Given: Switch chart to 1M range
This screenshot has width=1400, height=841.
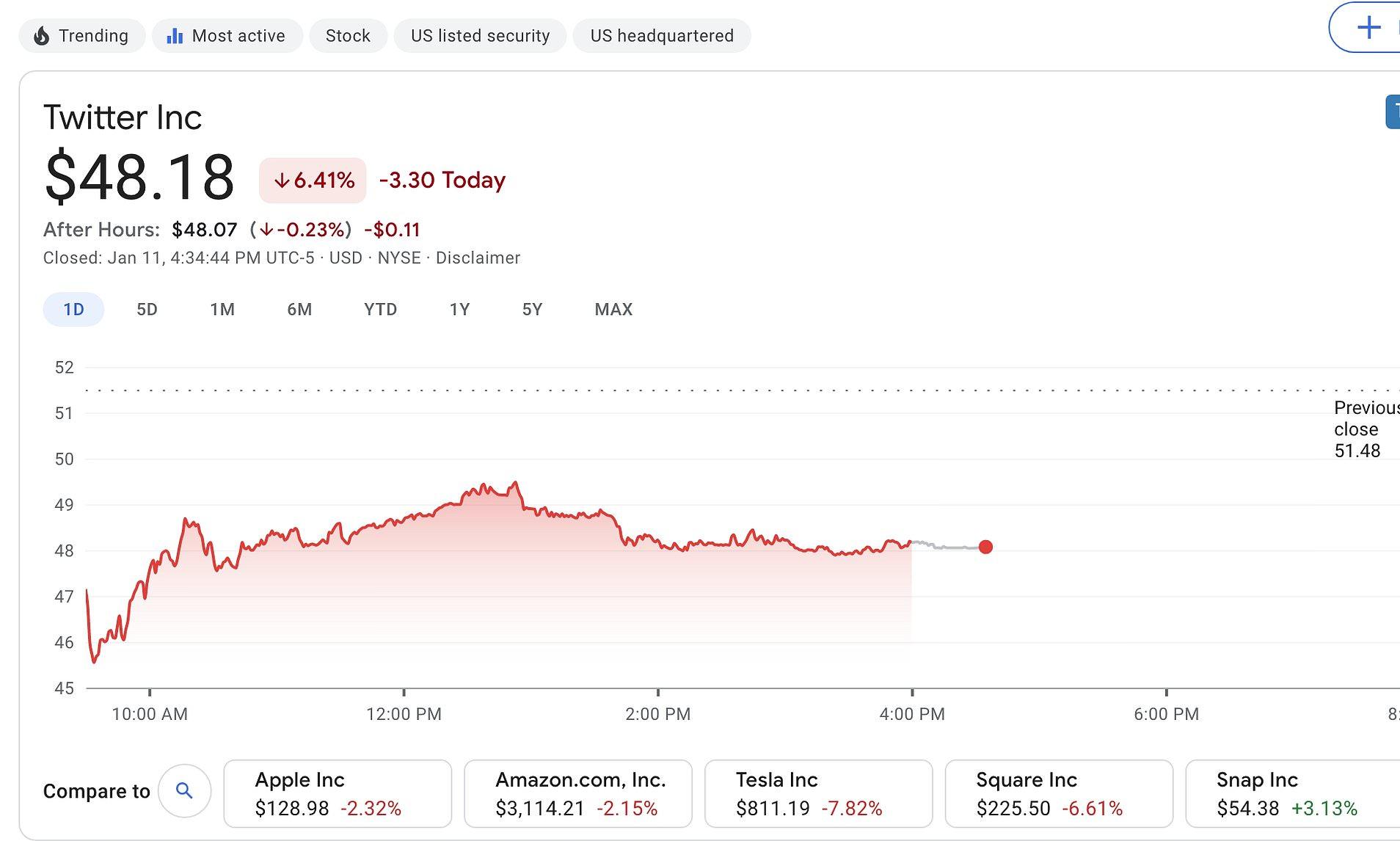Looking at the screenshot, I should tap(222, 309).
